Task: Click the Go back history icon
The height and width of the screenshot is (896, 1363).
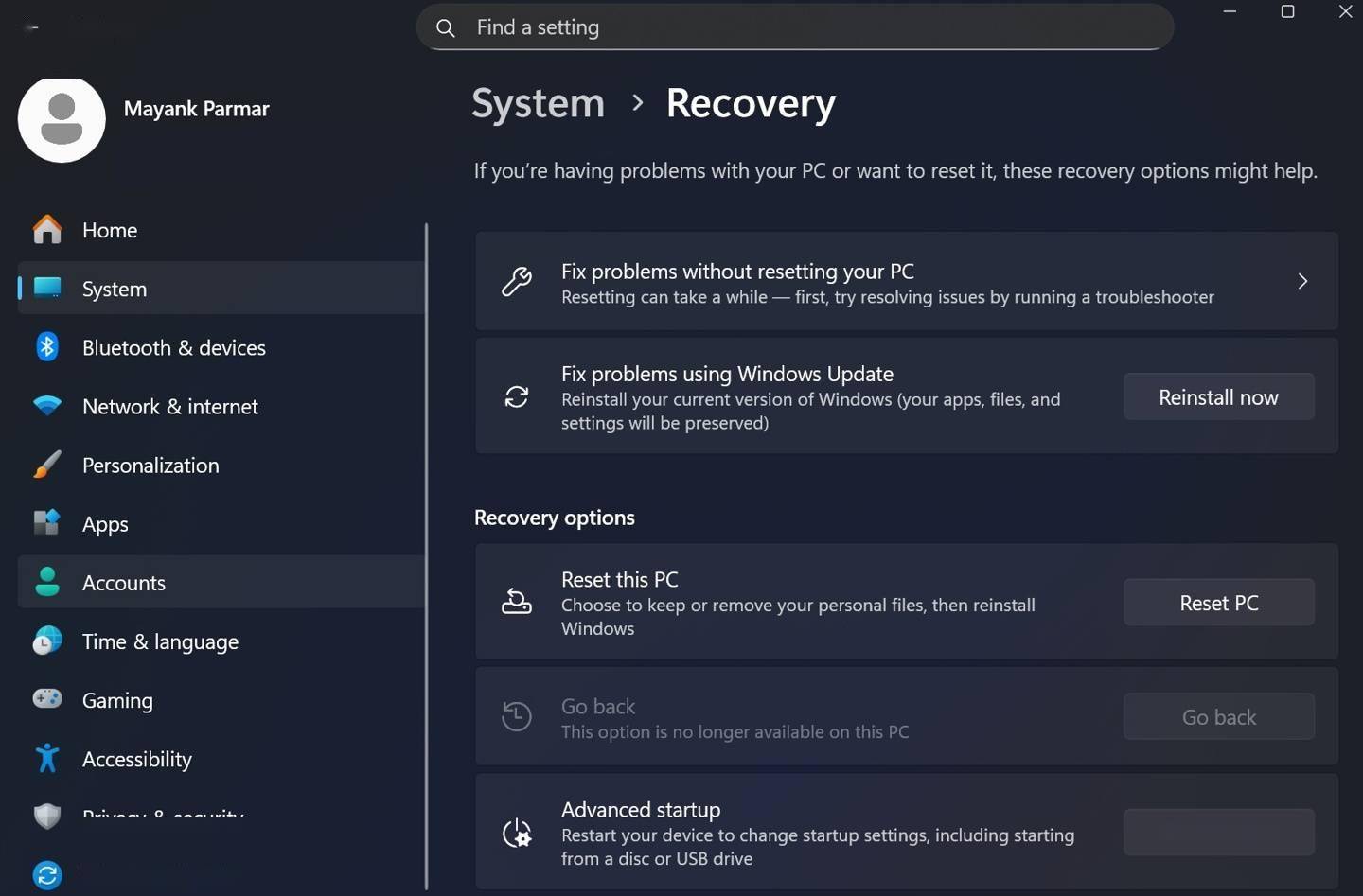Action: tap(517, 716)
